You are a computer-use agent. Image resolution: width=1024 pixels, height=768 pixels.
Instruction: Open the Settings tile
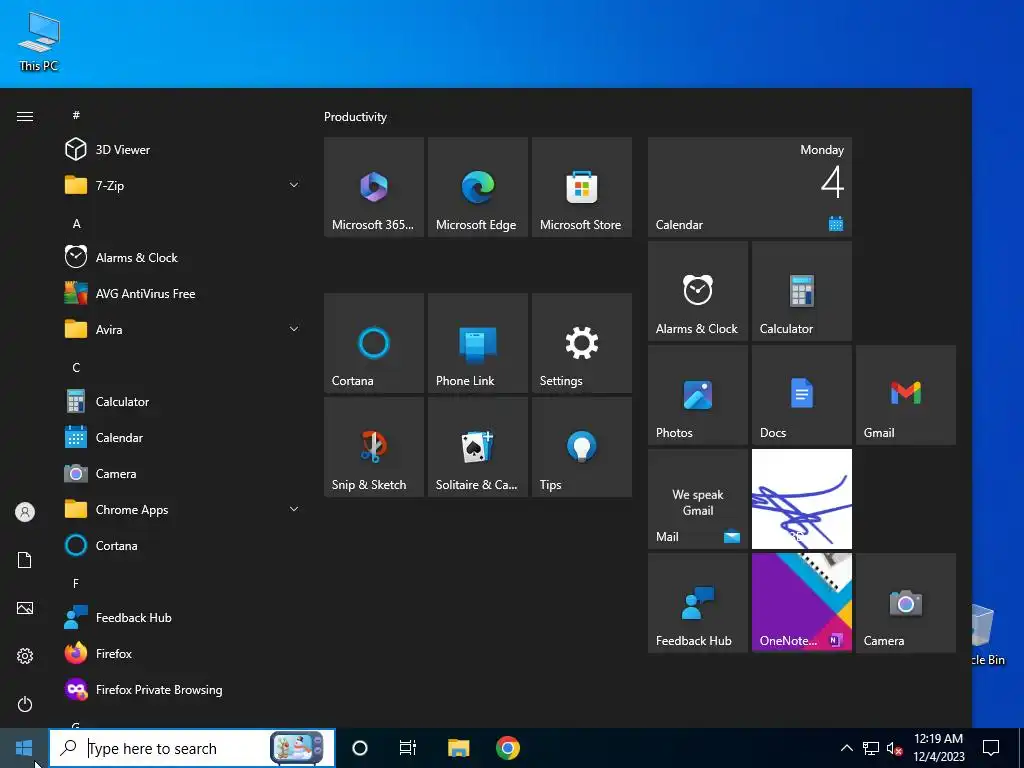[582, 343]
